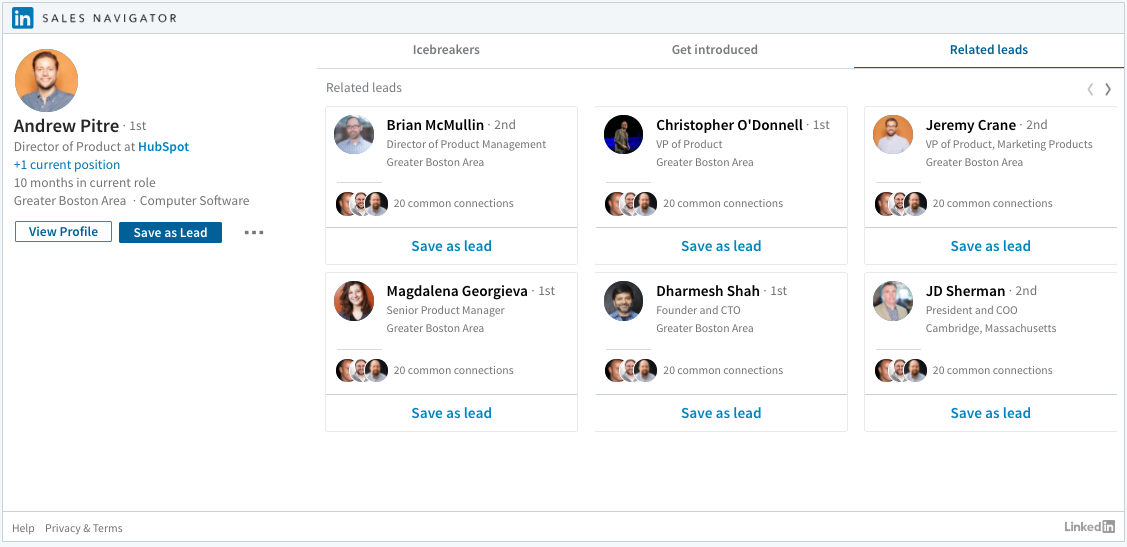Viewport: 1127px width, 547px height.
Task: Open the three-dots more options menu
Action: tap(254, 233)
